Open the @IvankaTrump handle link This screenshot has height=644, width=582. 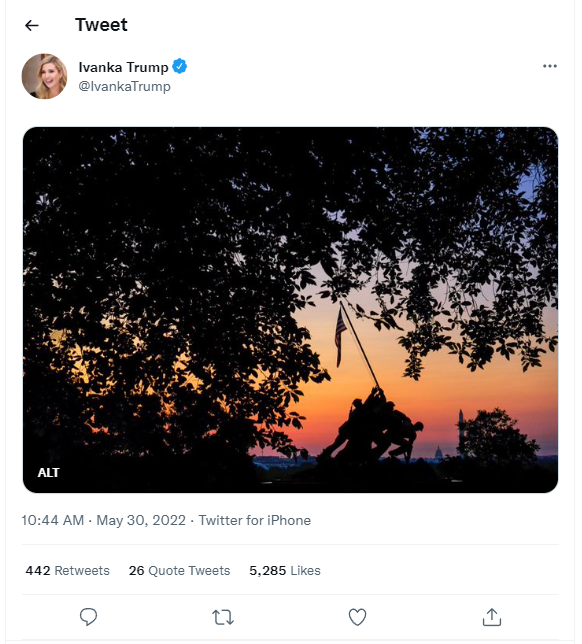(x=124, y=87)
